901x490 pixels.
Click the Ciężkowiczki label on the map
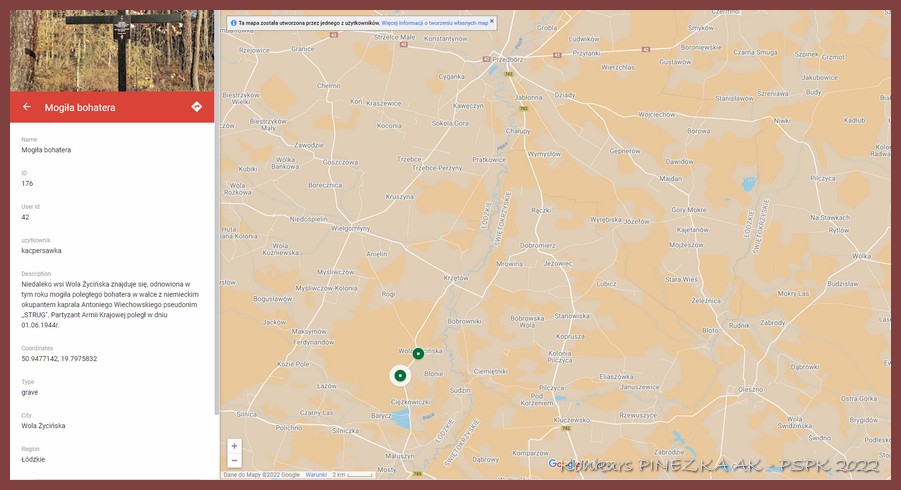[x=410, y=402]
